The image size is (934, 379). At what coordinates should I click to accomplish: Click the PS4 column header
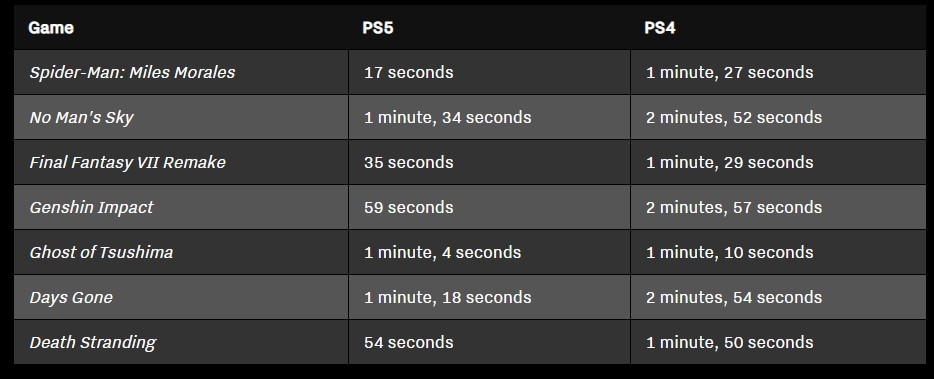pyautogui.click(x=778, y=27)
